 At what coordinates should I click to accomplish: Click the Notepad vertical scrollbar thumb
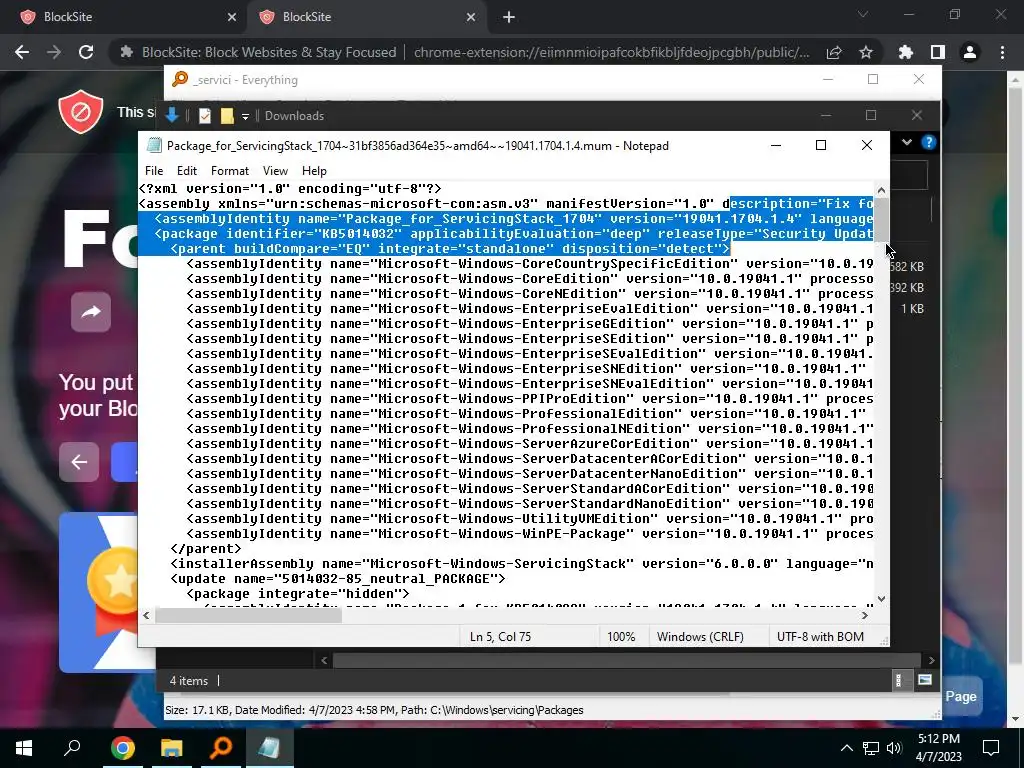coord(882,219)
